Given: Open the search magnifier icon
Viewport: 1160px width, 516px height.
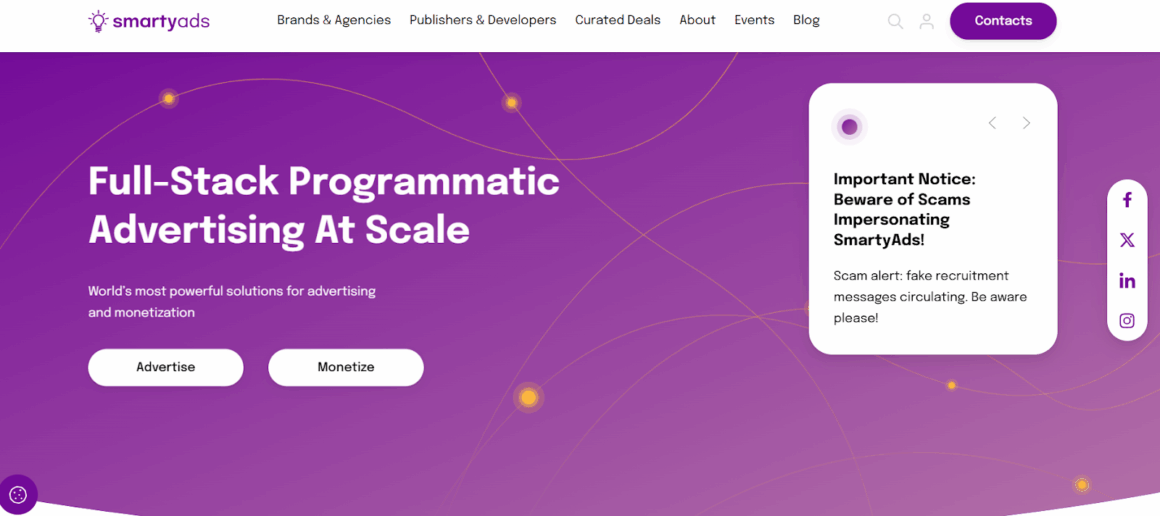Looking at the screenshot, I should (x=895, y=21).
